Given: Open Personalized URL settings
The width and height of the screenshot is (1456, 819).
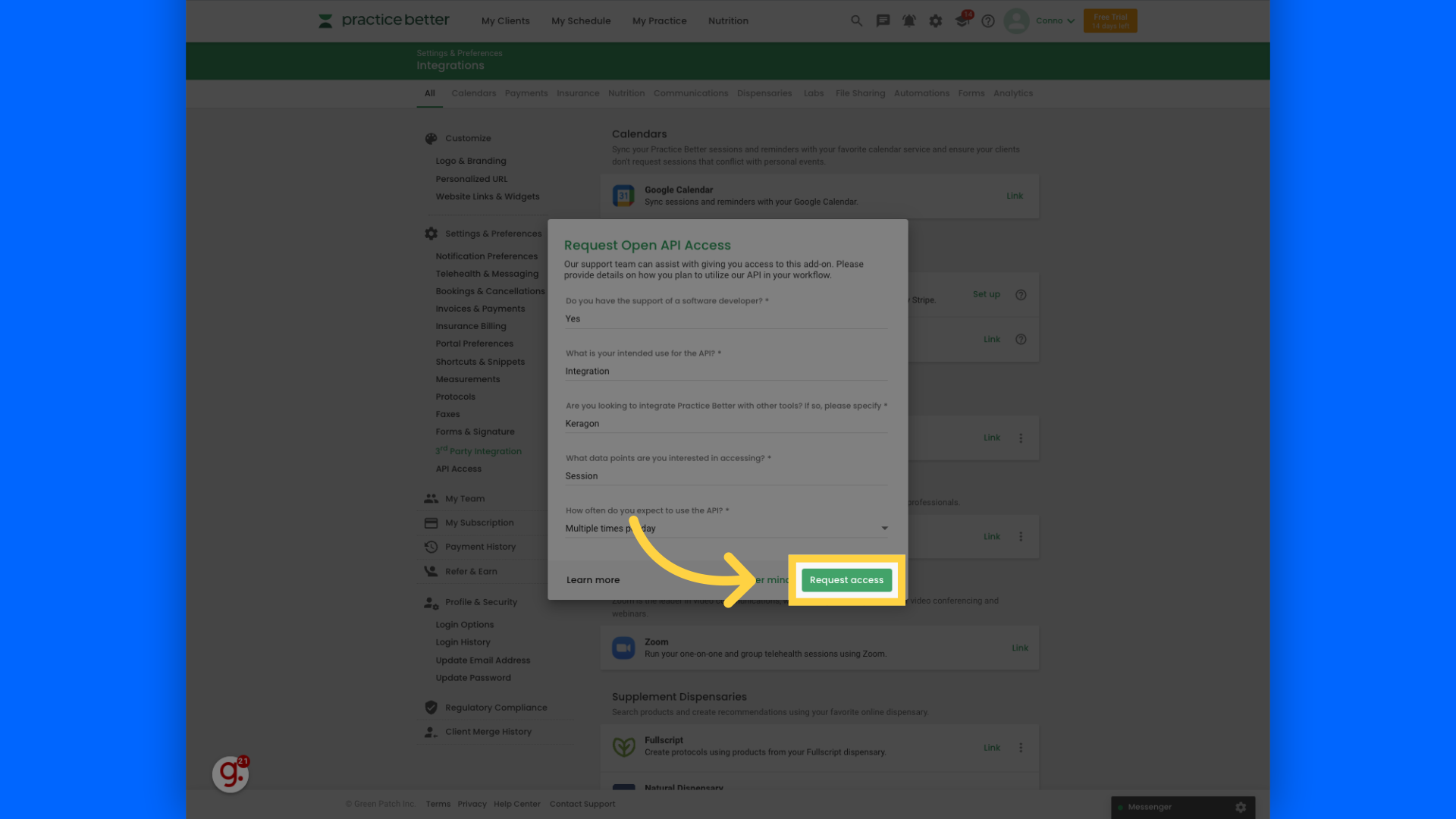Looking at the screenshot, I should [x=471, y=179].
